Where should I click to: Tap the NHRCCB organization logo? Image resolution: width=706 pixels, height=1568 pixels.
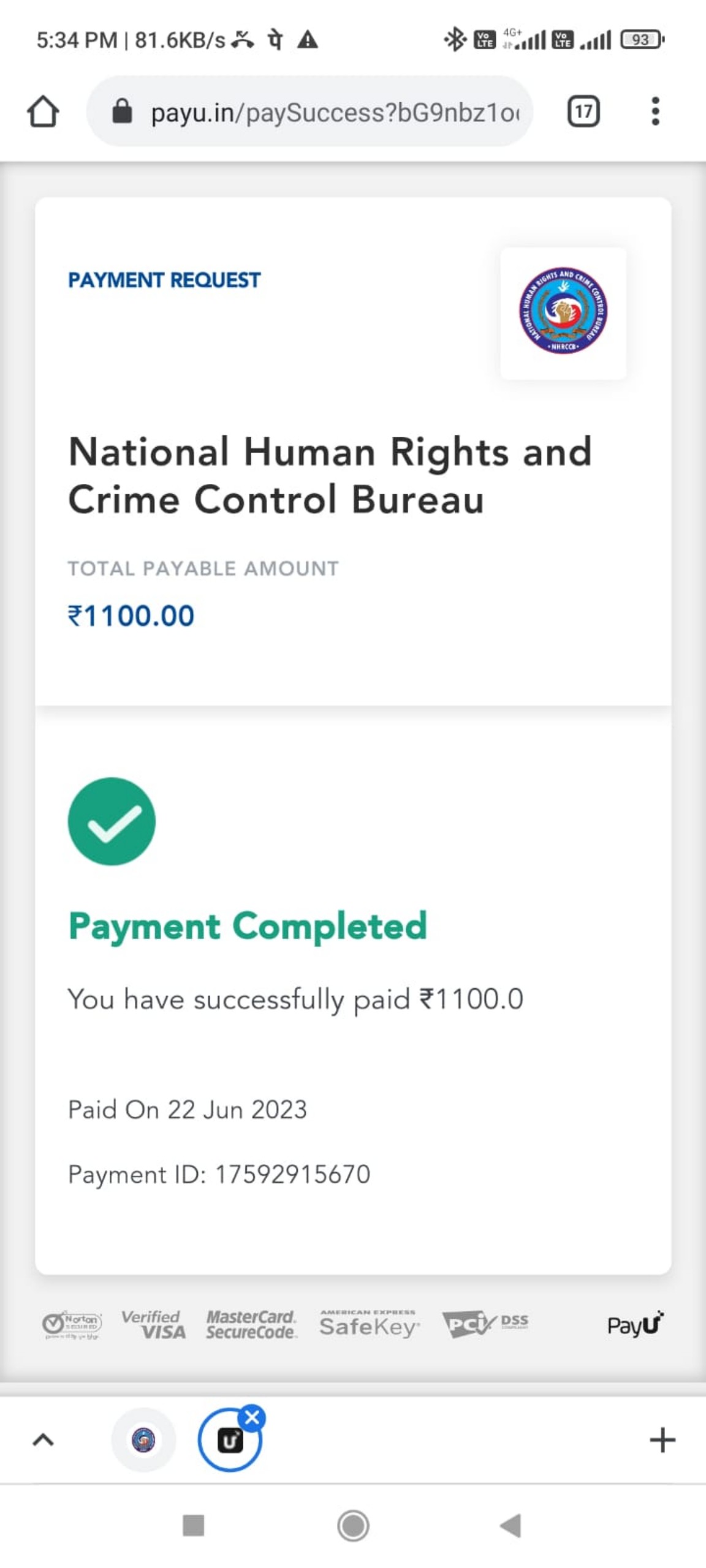pos(563,312)
